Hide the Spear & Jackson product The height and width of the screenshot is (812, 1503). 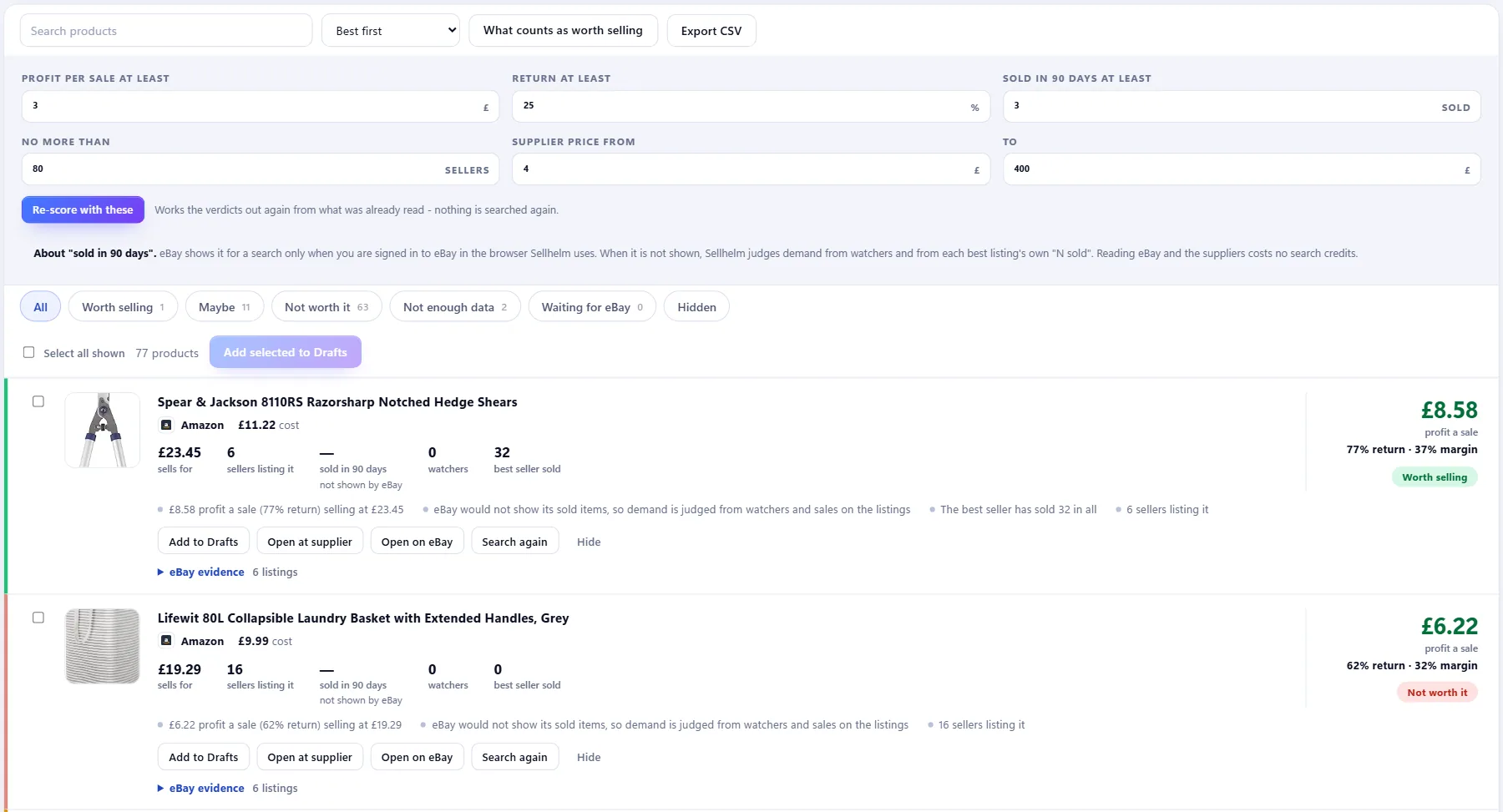tap(589, 542)
